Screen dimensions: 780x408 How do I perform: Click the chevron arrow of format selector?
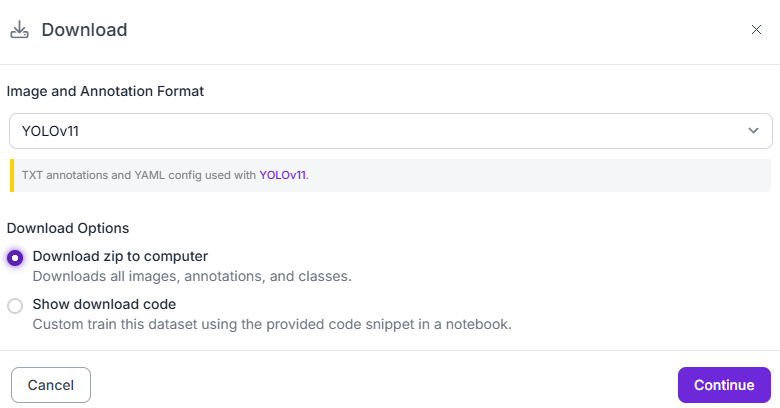[753, 130]
